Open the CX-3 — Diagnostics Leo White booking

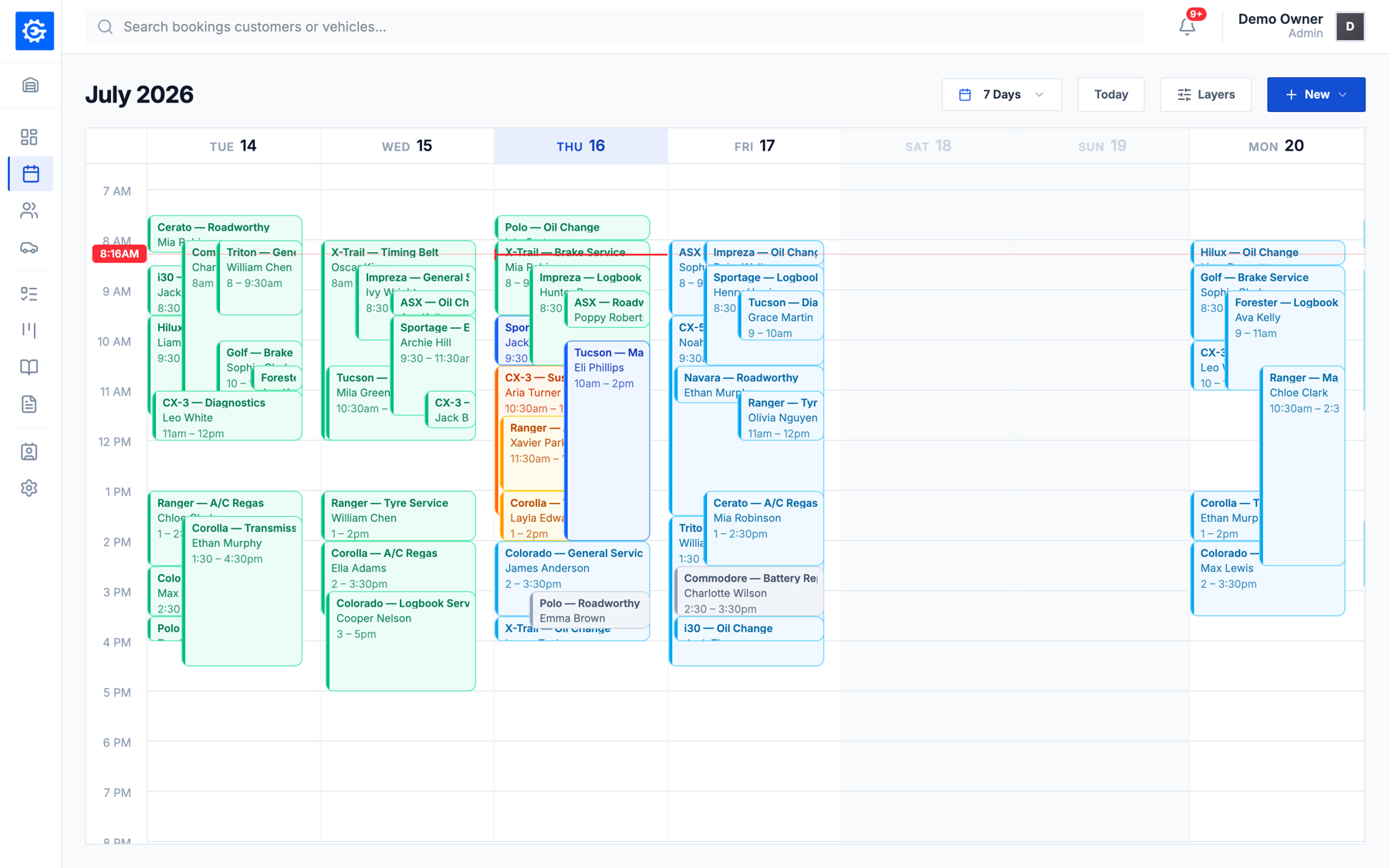[x=228, y=417]
